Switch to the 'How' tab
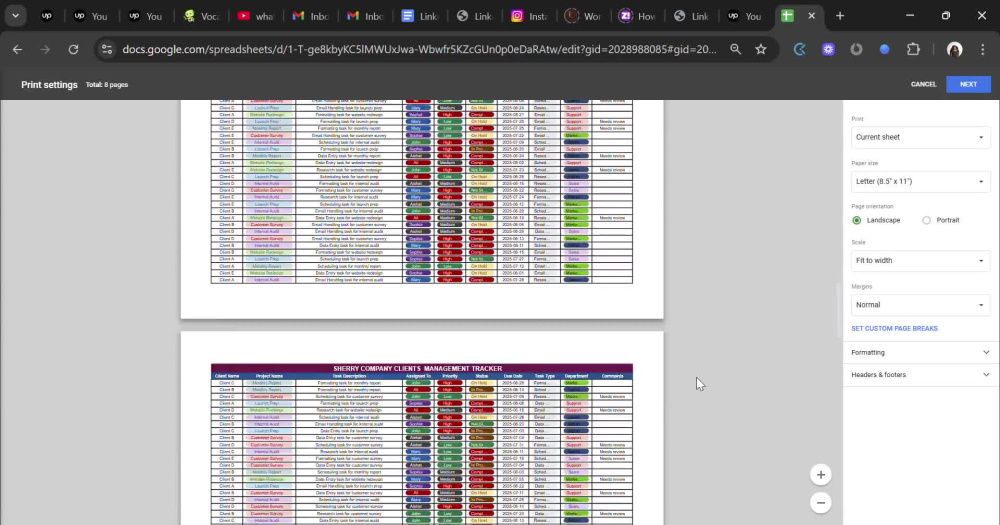The image size is (1000, 525). (x=638, y=16)
